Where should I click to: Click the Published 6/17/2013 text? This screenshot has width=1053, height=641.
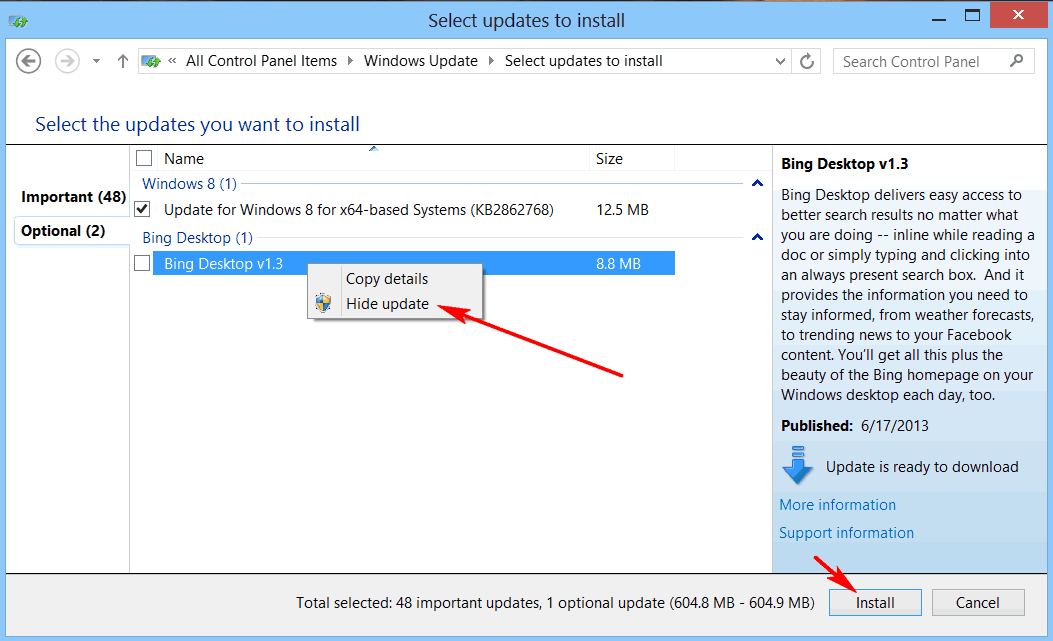[x=855, y=426]
